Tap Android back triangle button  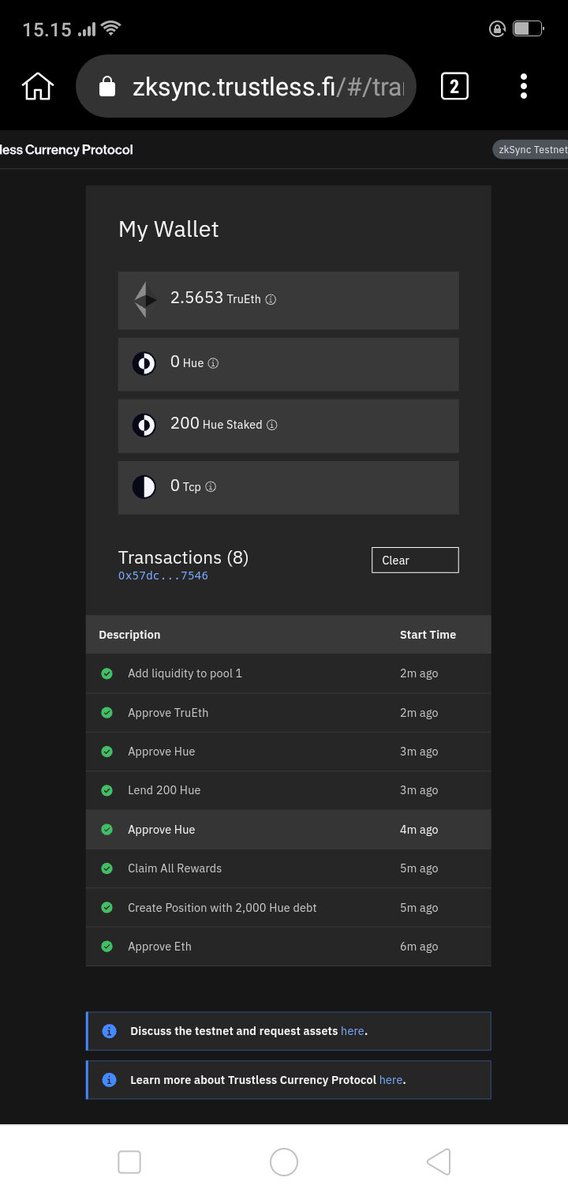point(438,1162)
